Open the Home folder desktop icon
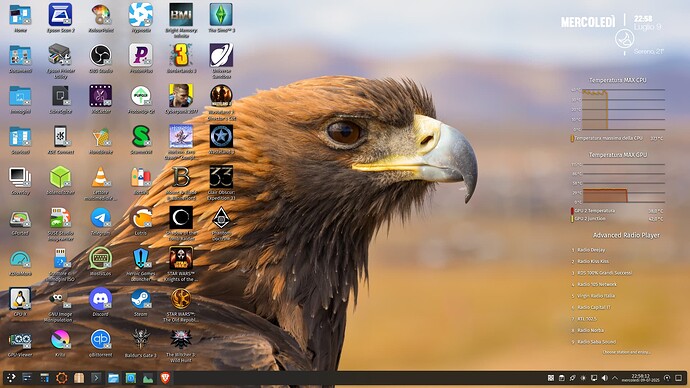 pyautogui.click(x=20, y=15)
